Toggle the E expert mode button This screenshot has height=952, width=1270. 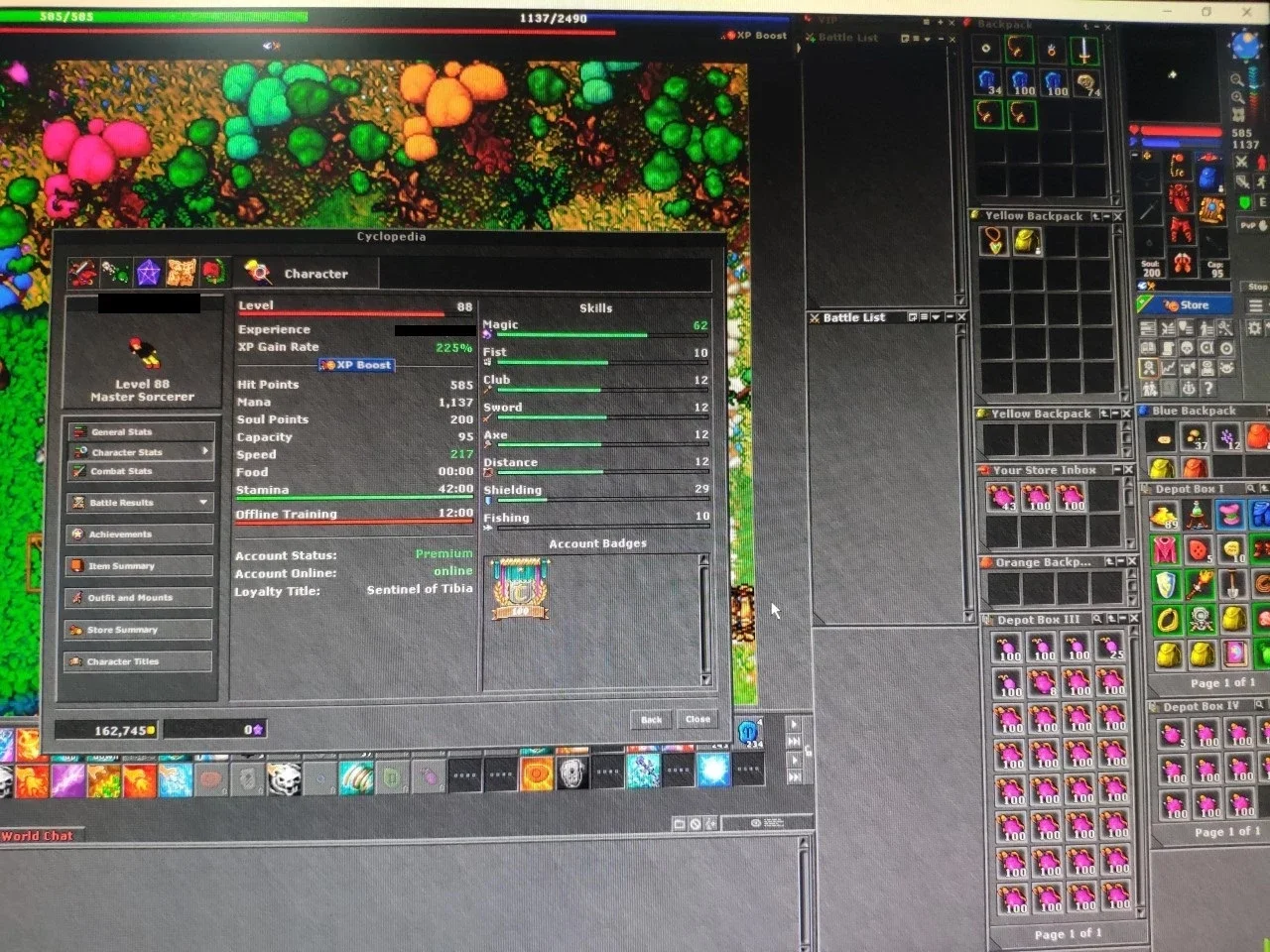pyautogui.click(x=1263, y=203)
